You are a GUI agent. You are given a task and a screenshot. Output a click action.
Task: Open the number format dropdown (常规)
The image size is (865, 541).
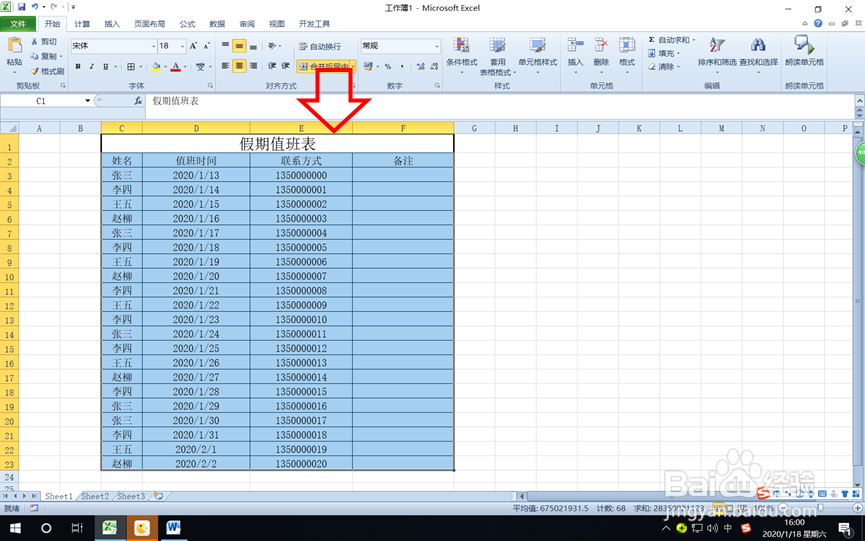(437, 46)
